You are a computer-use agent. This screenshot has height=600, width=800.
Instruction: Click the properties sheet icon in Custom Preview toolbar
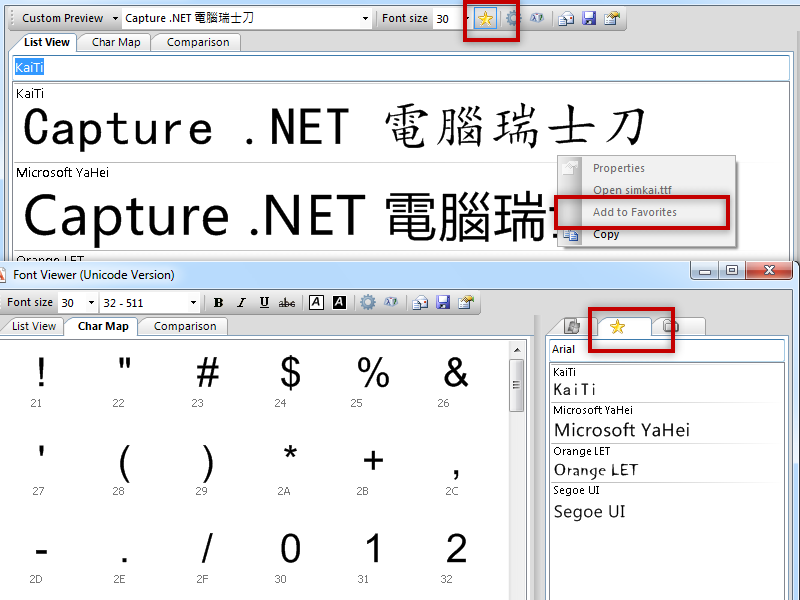pyautogui.click(x=612, y=19)
